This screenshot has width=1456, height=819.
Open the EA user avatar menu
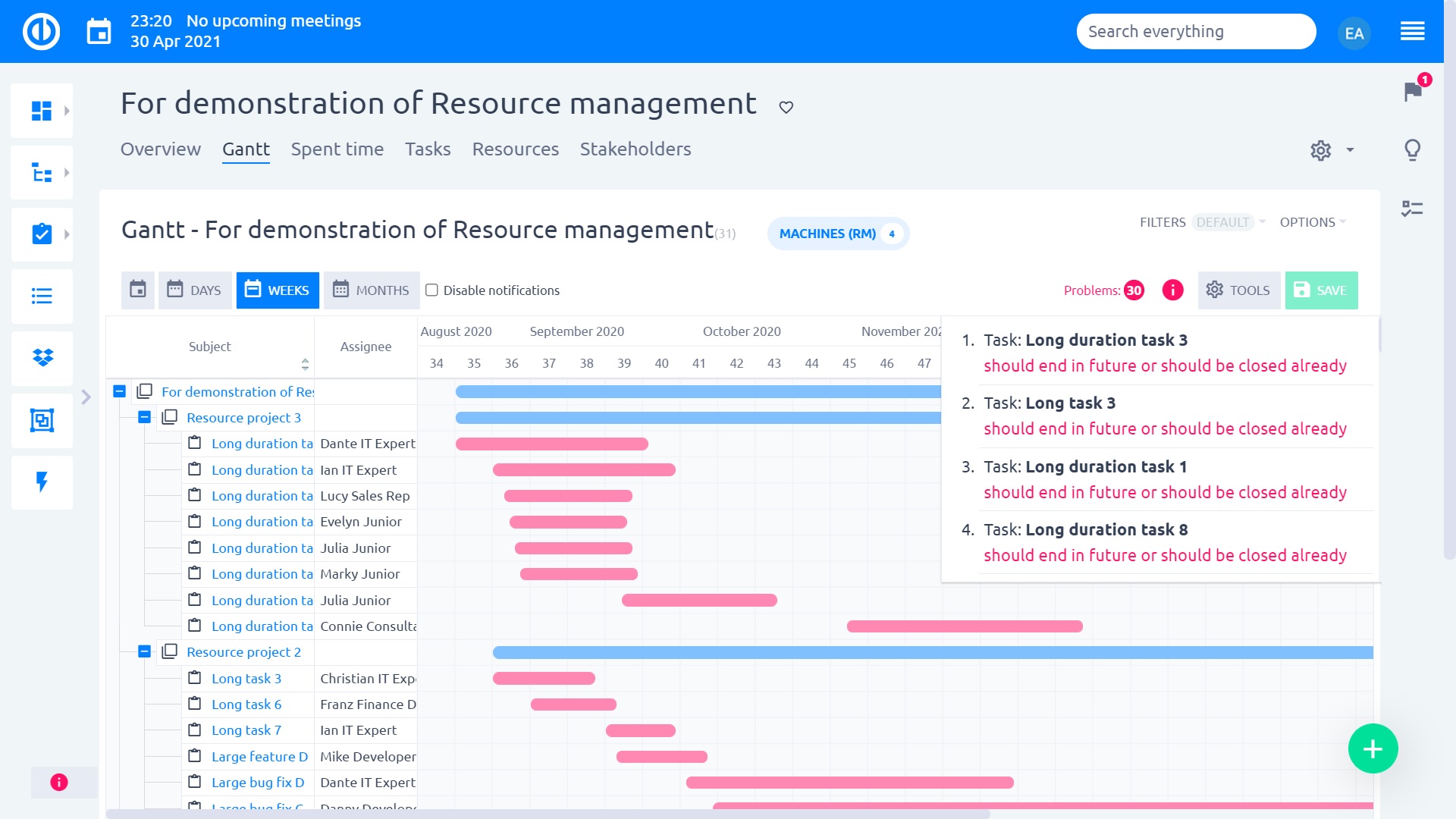[1354, 33]
